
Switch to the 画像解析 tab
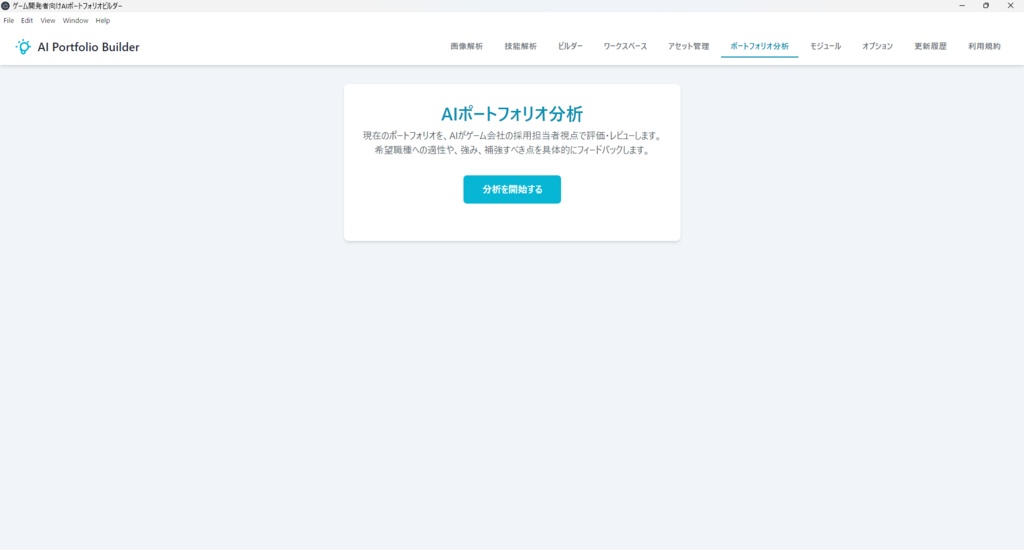click(466, 46)
